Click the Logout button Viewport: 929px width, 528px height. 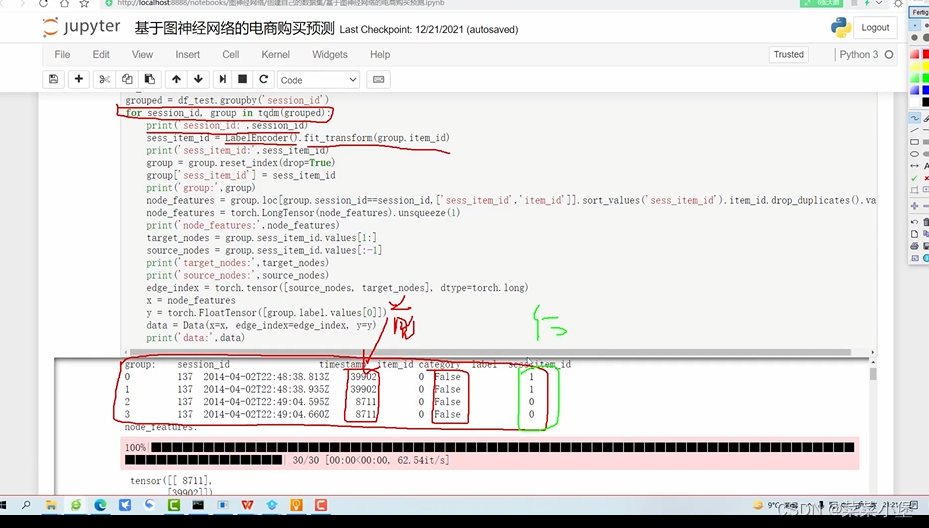[875, 27]
